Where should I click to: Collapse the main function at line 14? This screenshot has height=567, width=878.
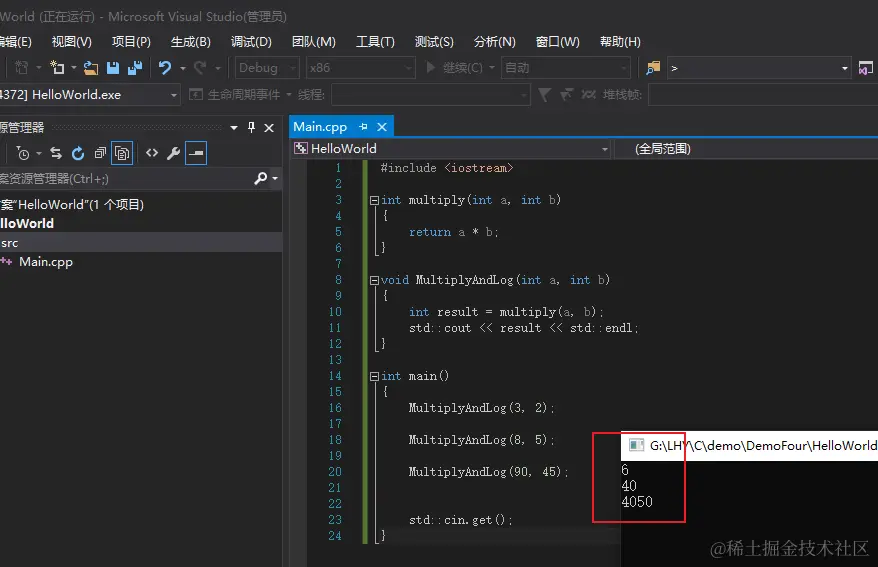374,376
